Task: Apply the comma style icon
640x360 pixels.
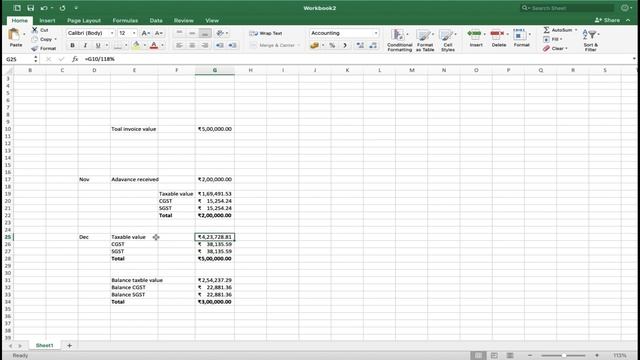Action: (x=345, y=45)
